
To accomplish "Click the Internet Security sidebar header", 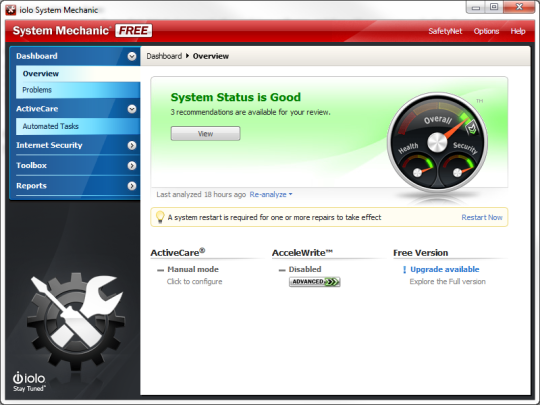I will pyautogui.click(x=75, y=145).
